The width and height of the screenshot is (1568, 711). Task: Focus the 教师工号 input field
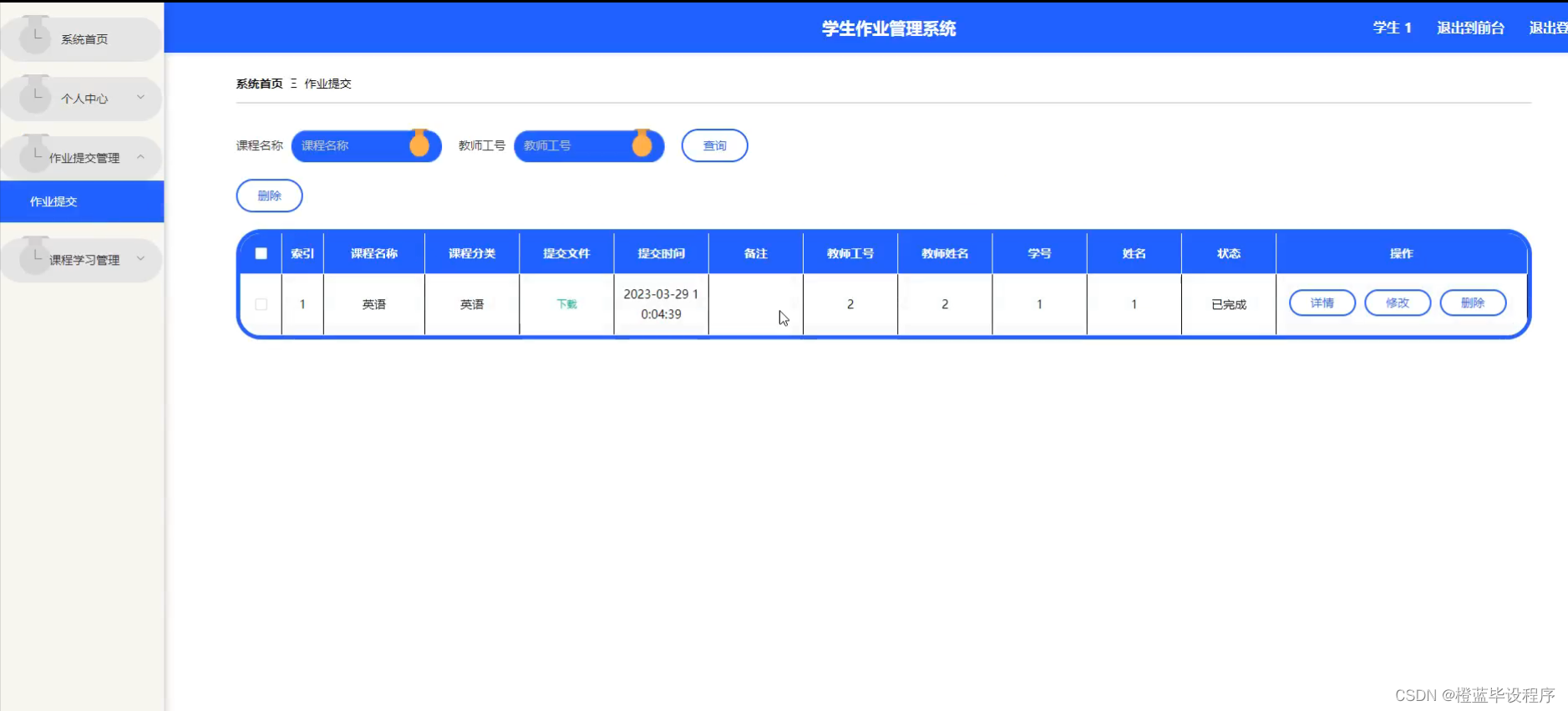[x=589, y=145]
